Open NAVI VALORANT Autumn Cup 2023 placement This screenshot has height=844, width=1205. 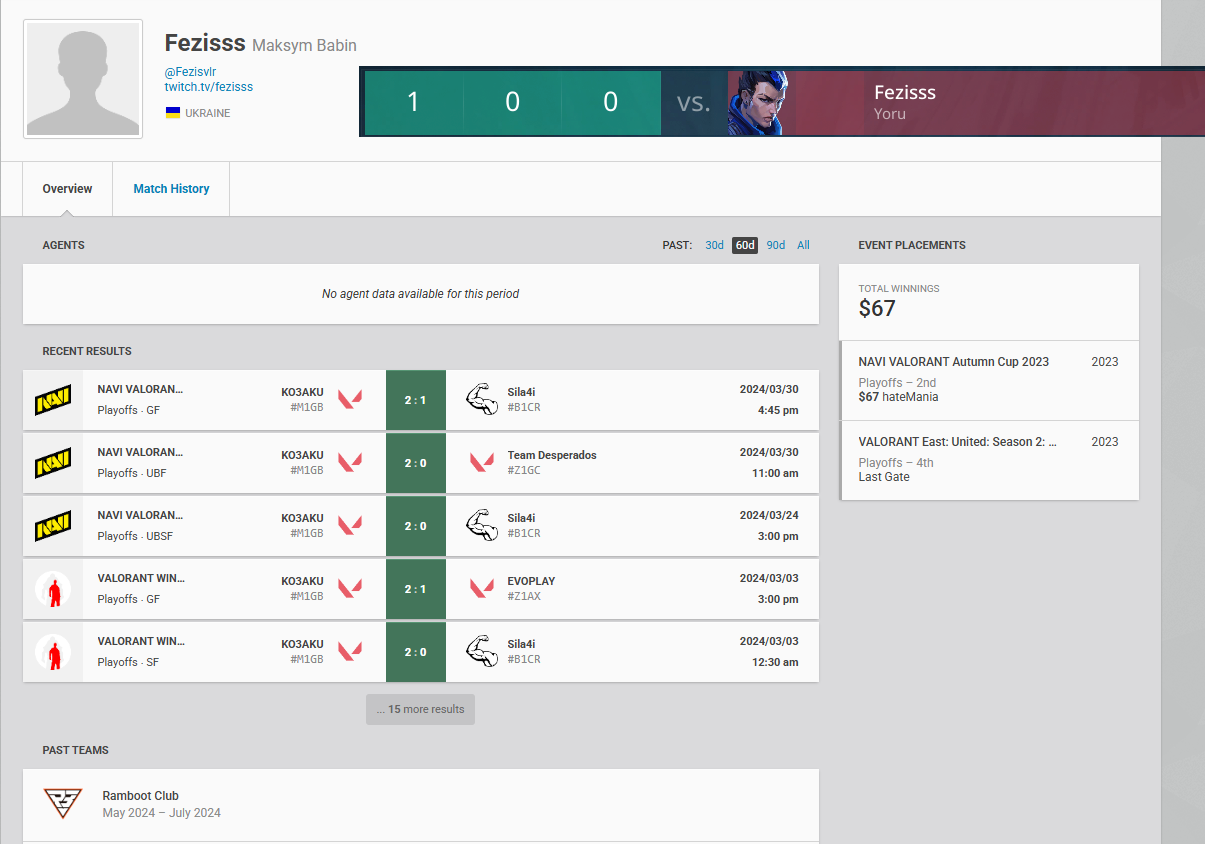click(x=989, y=380)
